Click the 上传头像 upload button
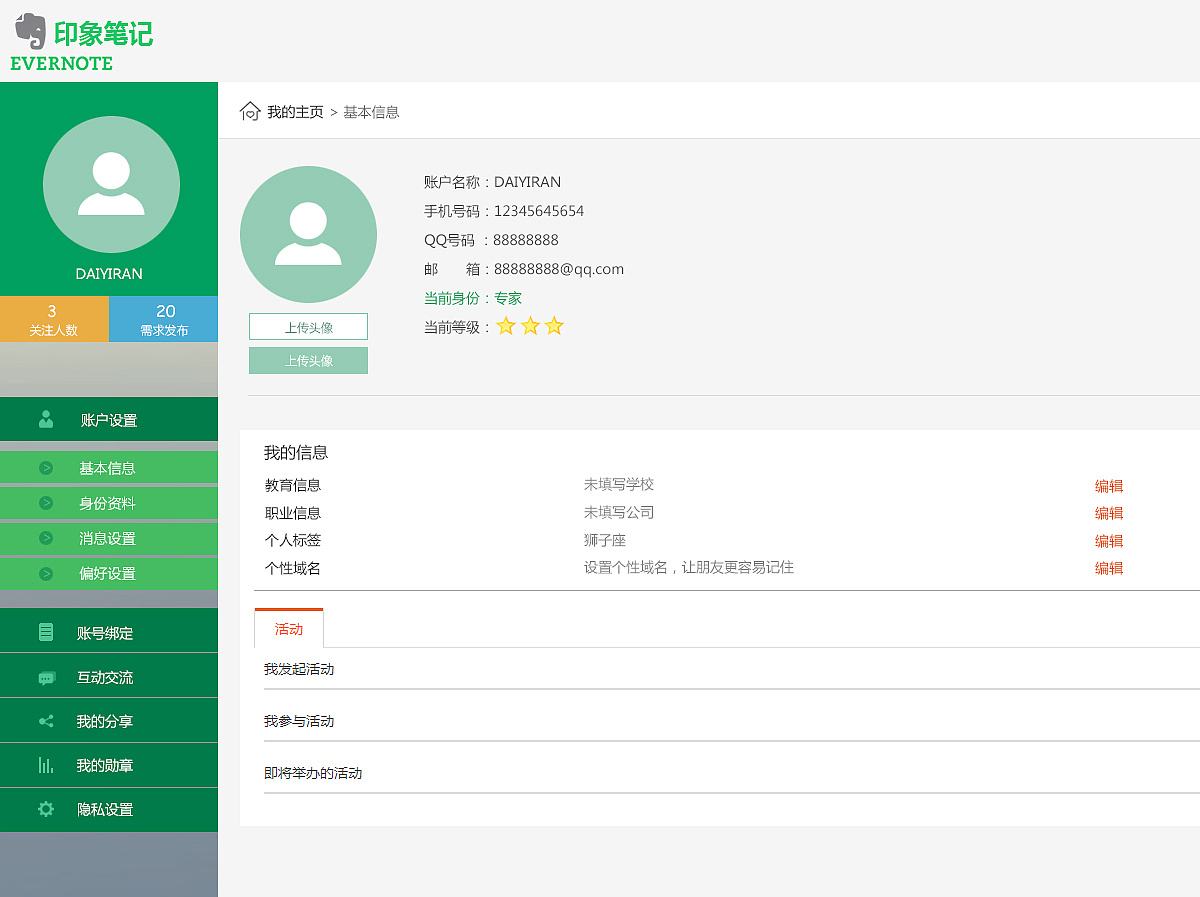This screenshot has height=897, width=1200. pyautogui.click(x=307, y=326)
